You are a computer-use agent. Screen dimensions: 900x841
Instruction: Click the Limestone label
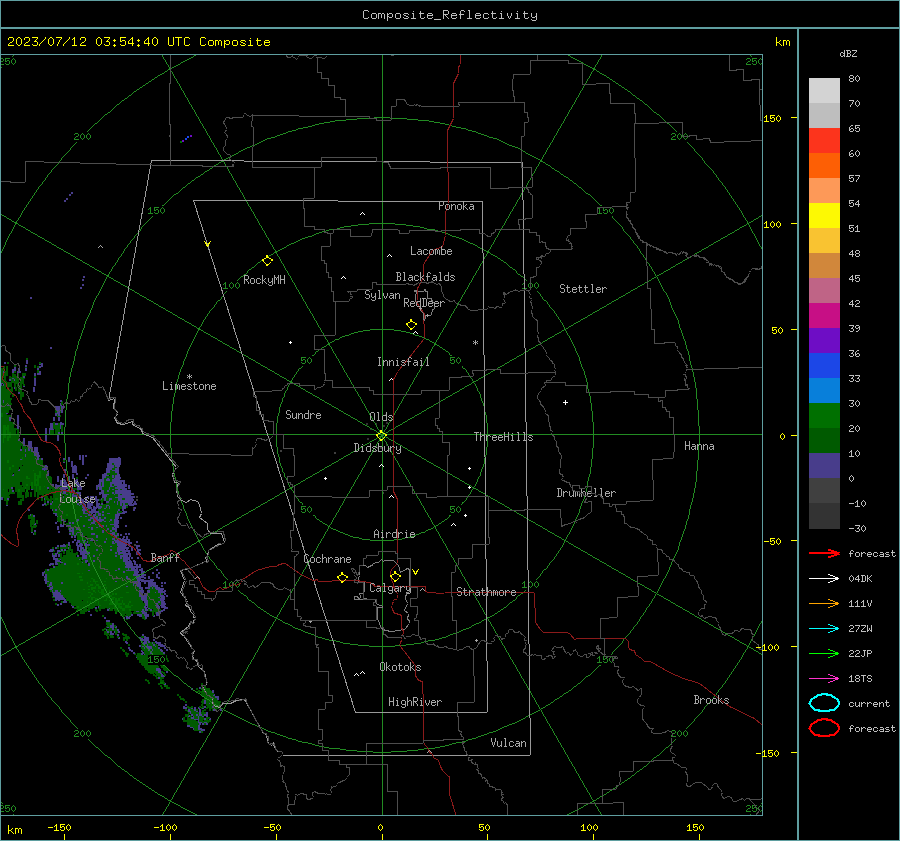tap(189, 386)
